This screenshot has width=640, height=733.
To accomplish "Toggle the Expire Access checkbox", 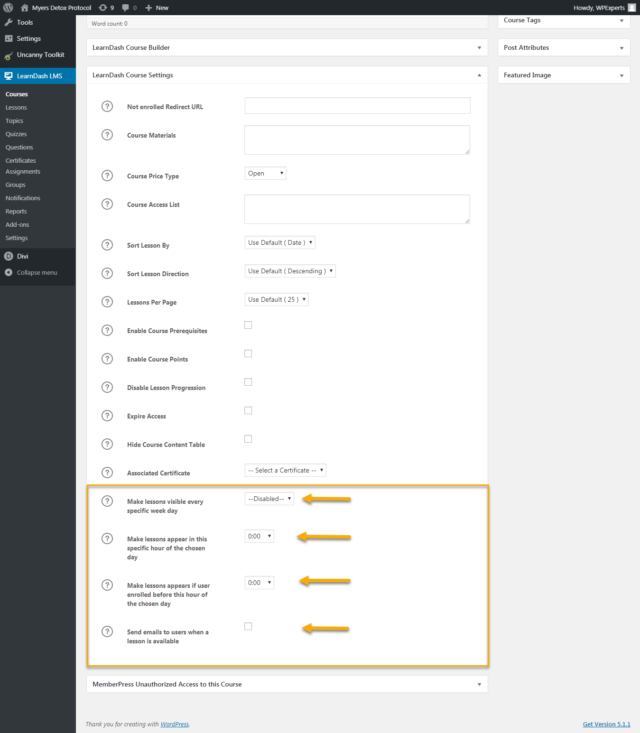I will [x=248, y=410].
